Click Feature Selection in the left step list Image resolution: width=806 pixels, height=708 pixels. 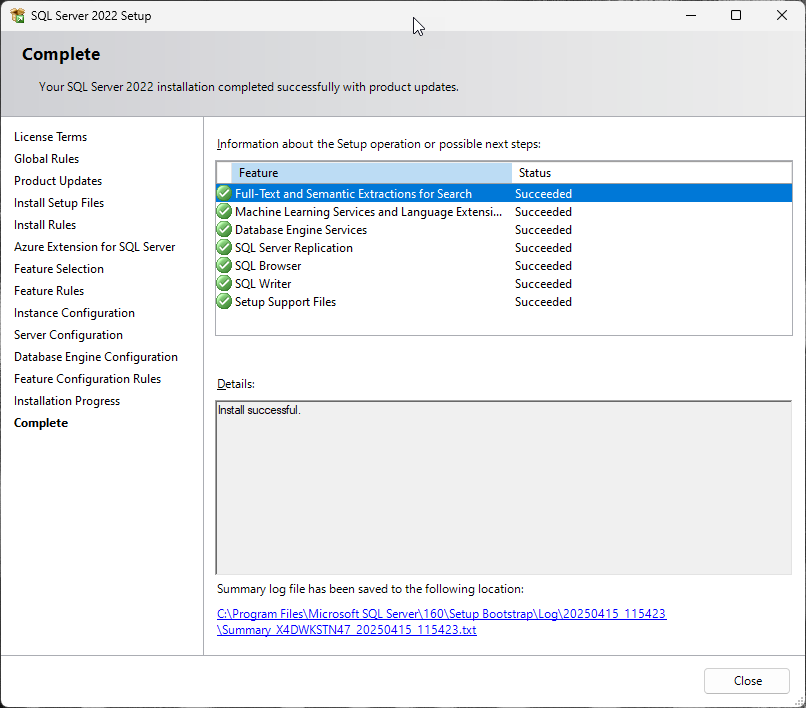click(59, 269)
